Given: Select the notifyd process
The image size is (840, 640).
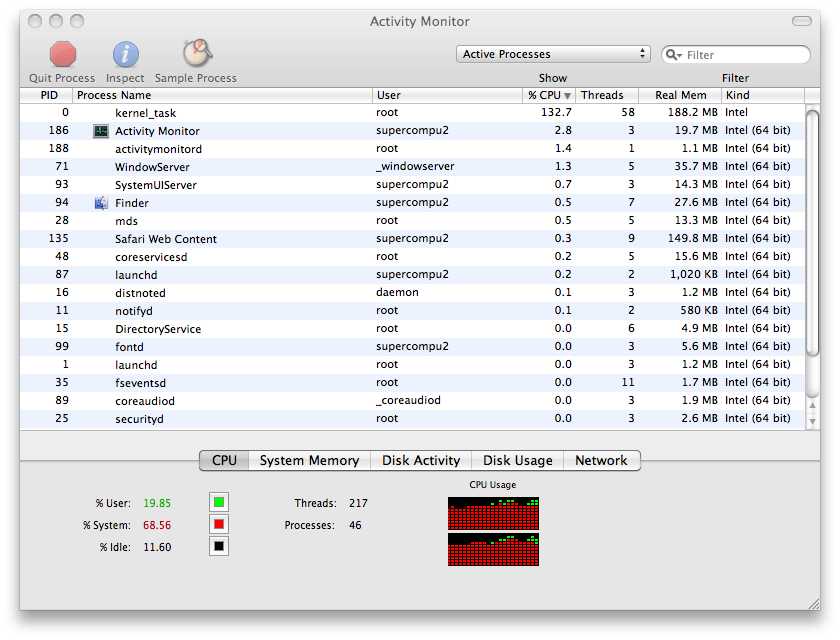Looking at the screenshot, I should [412, 311].
